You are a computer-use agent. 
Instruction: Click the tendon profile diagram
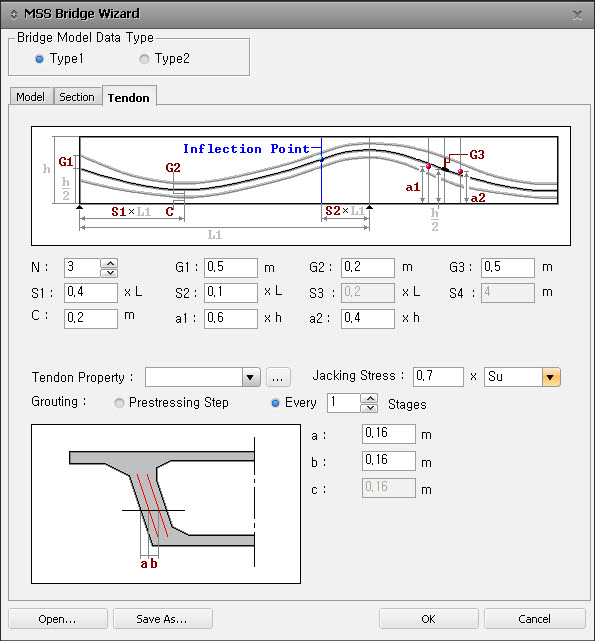coord(301,186)
